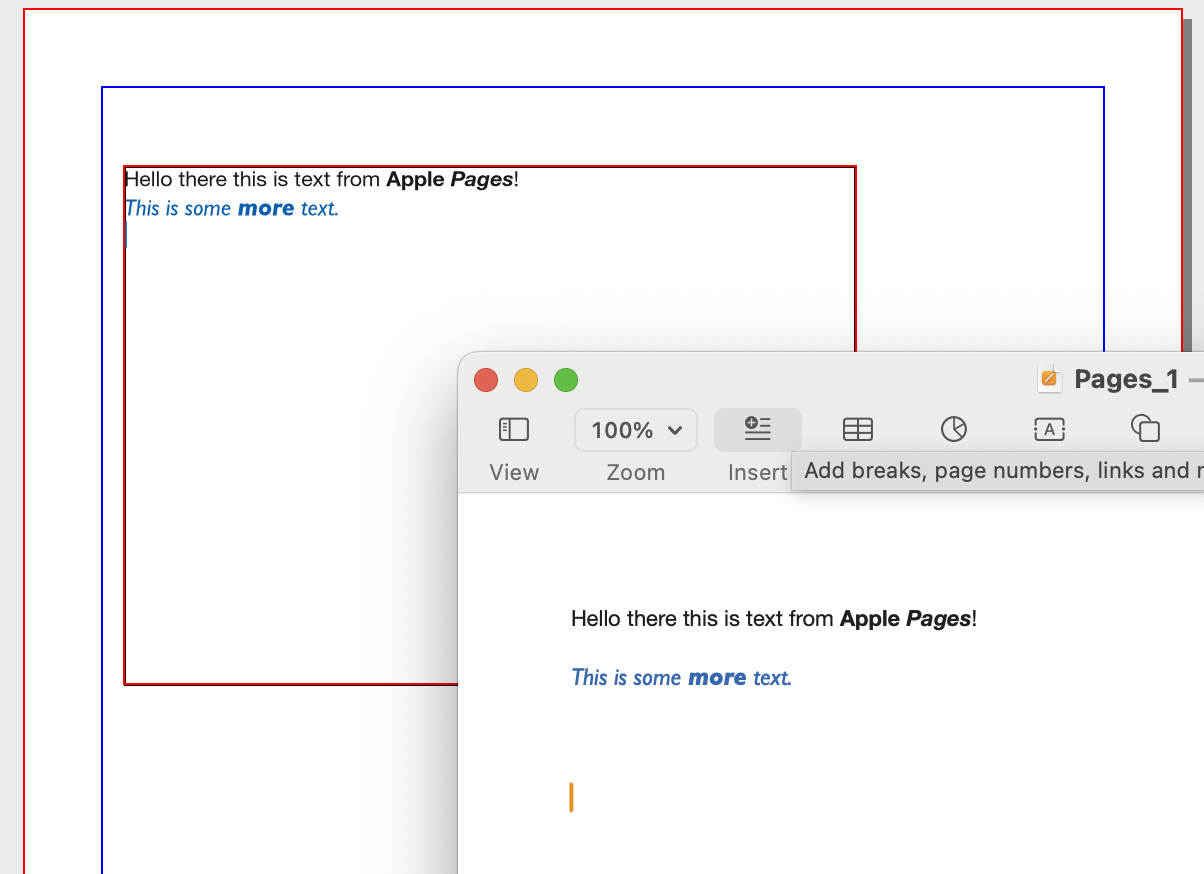1204x874 pixels.
Task: Click the chevron on the Zoom control
Action: click(675, 431)
